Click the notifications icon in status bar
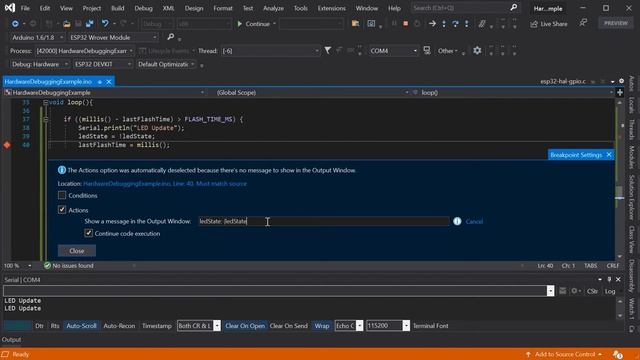Viewport: 640px width, 360px height. [618, 354]
